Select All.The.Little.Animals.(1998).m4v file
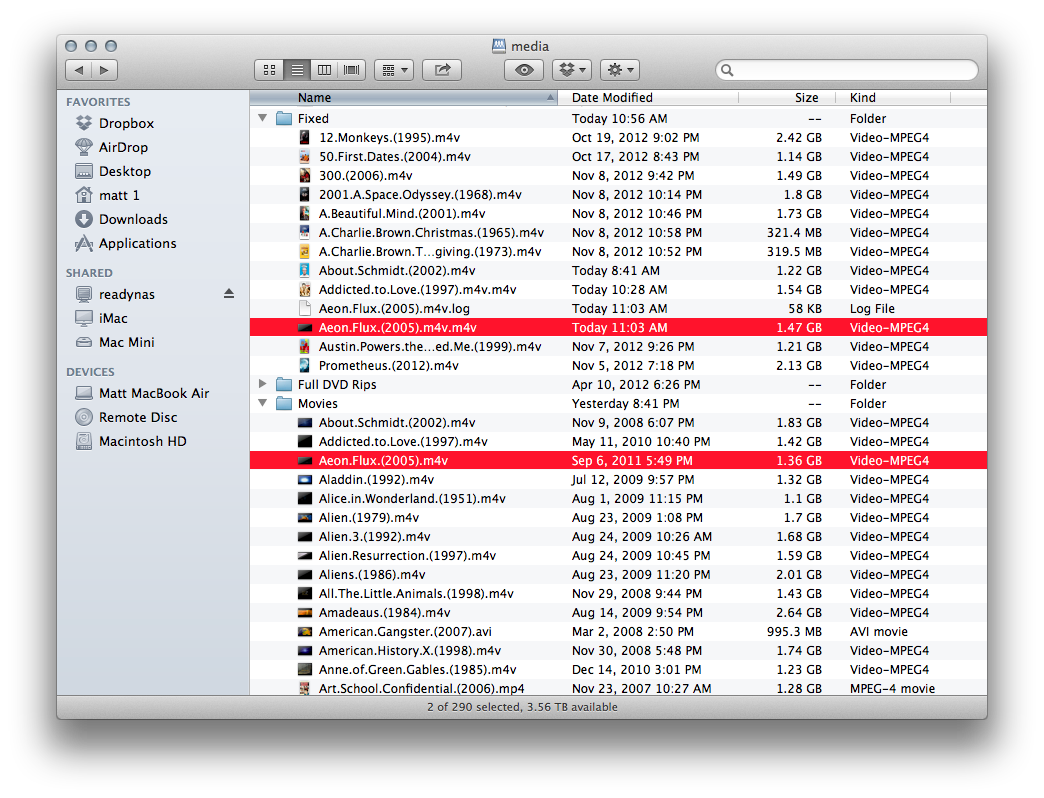 [619, 594]
